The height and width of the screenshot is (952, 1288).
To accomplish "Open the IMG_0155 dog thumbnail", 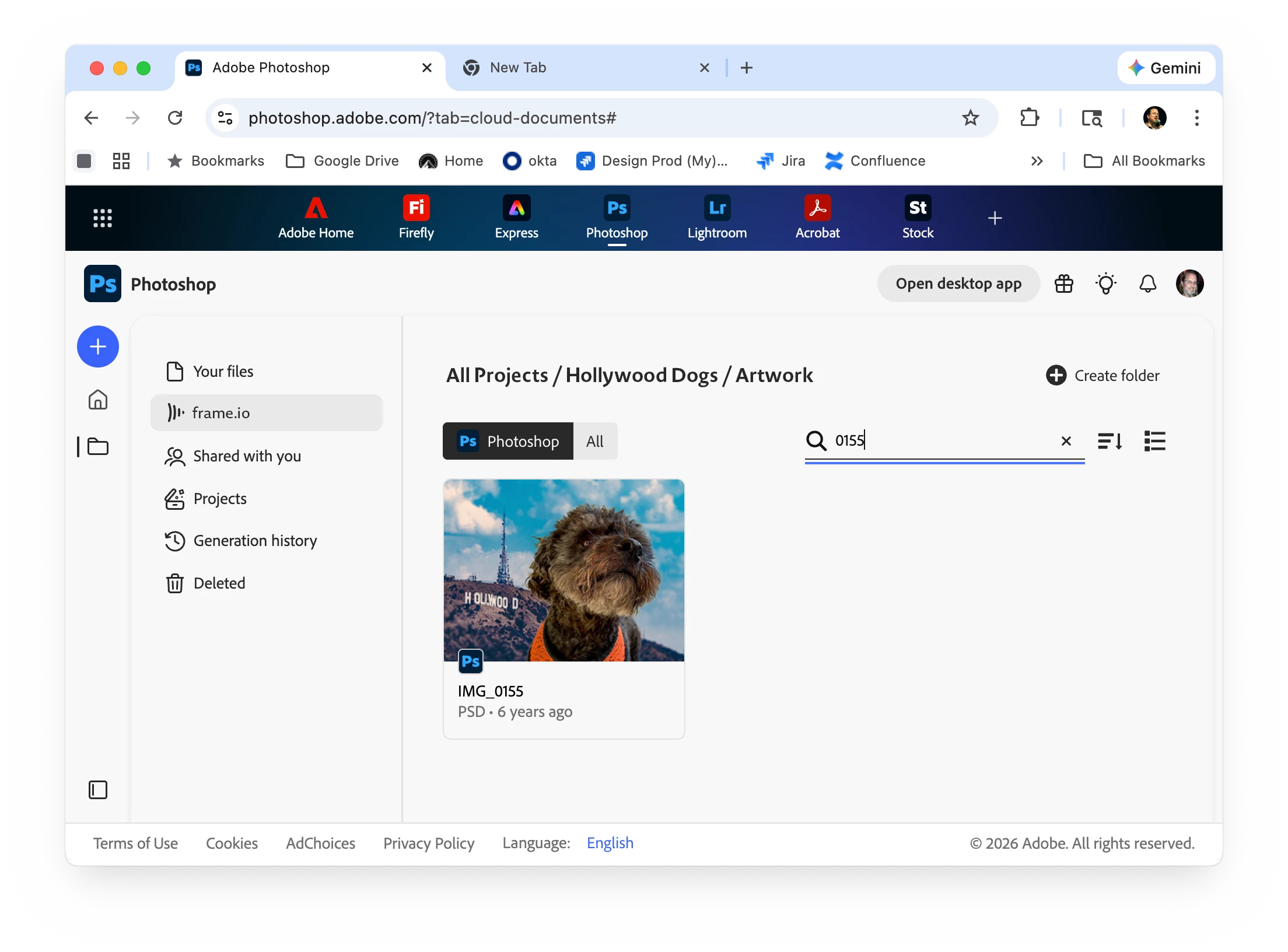I will 563,570.
